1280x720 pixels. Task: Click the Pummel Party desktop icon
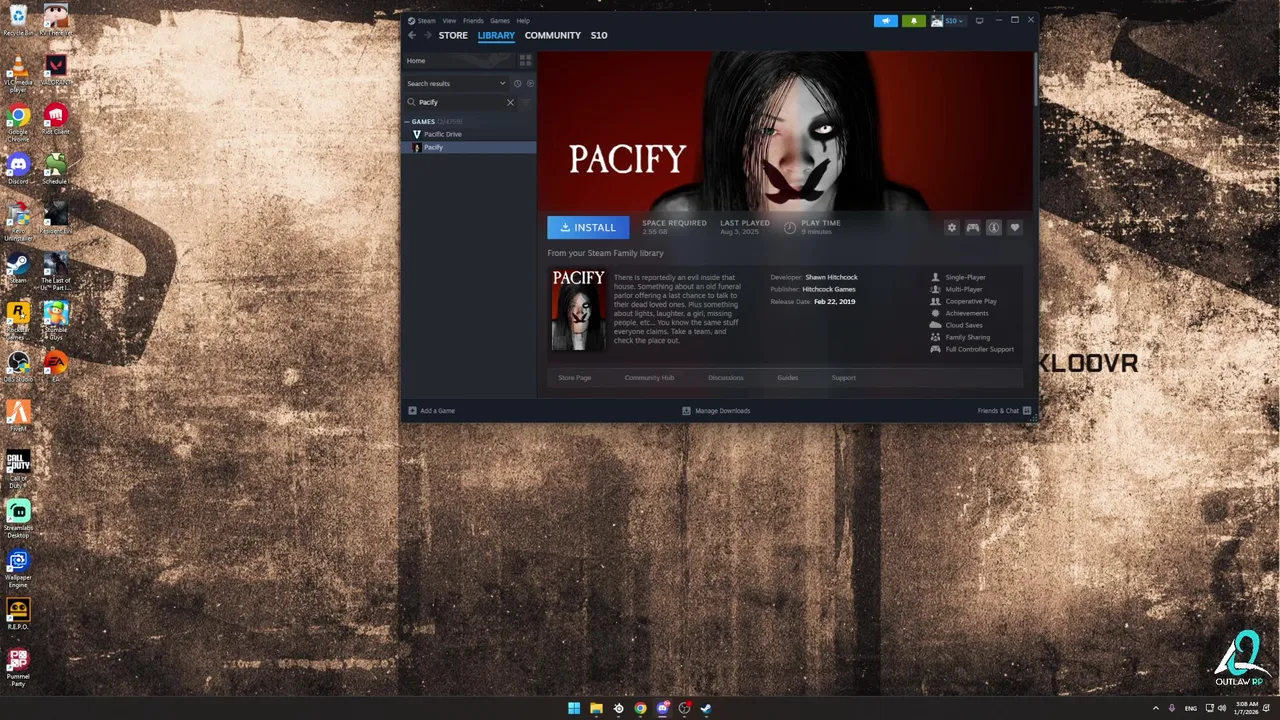coord(18,667)
